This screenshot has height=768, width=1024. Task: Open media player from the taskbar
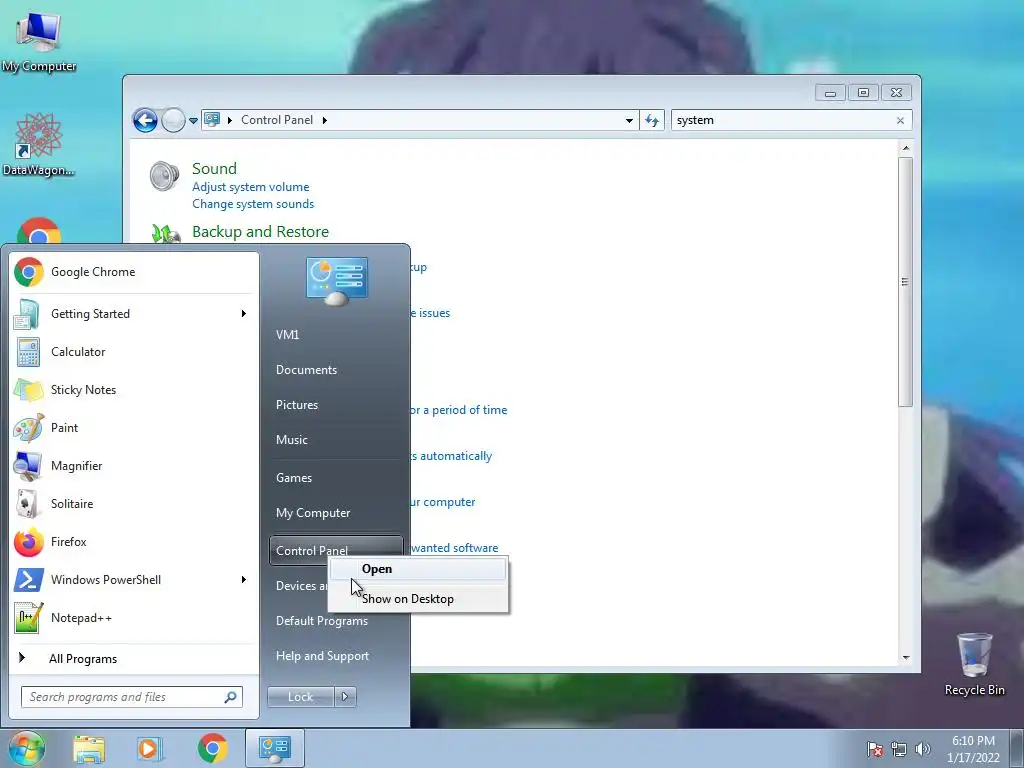pos(150,748)
